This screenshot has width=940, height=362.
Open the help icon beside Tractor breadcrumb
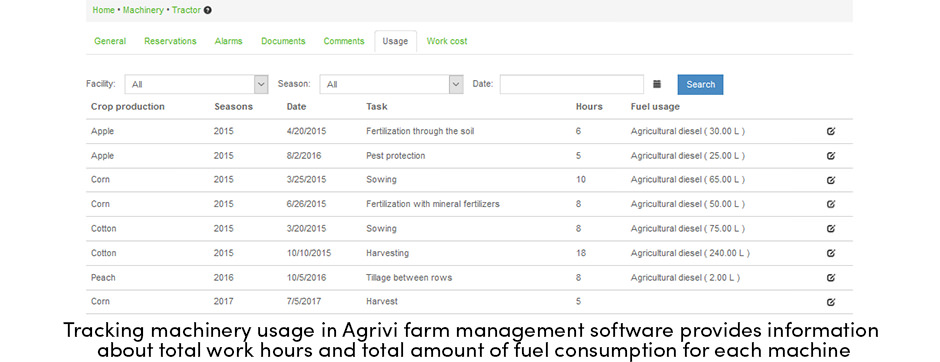click(207, 10)
